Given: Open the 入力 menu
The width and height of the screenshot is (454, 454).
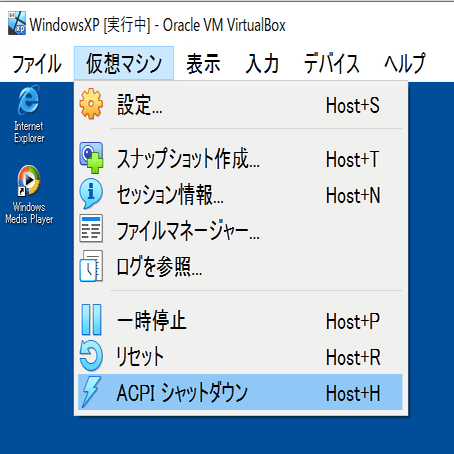Looking at the screenshot, I should tap(262, 64).
